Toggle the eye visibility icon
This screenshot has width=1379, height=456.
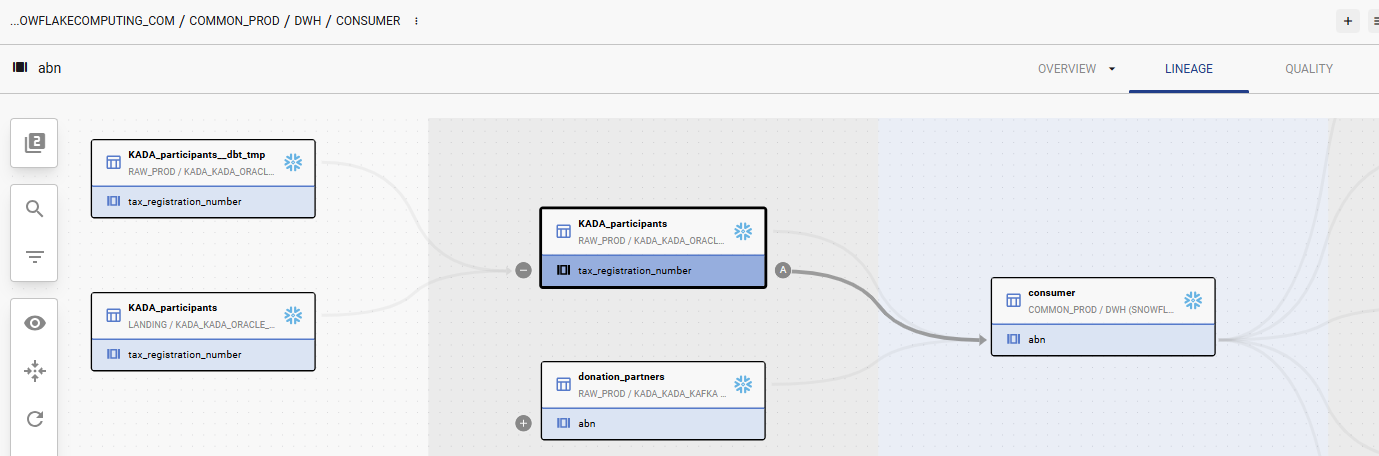[x=34, y=323]
